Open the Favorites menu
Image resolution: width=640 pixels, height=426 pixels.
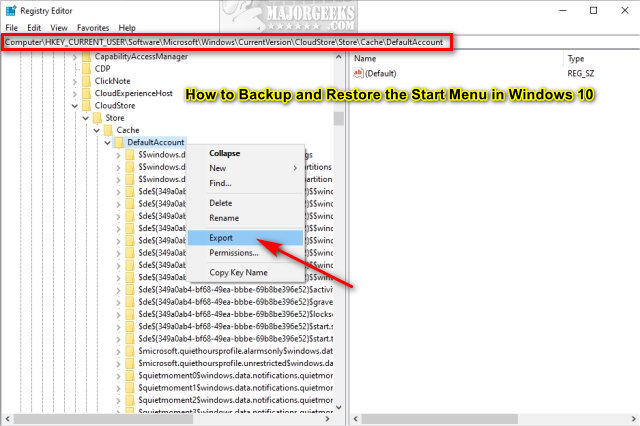pyautogui.click(x=93, y=28)
